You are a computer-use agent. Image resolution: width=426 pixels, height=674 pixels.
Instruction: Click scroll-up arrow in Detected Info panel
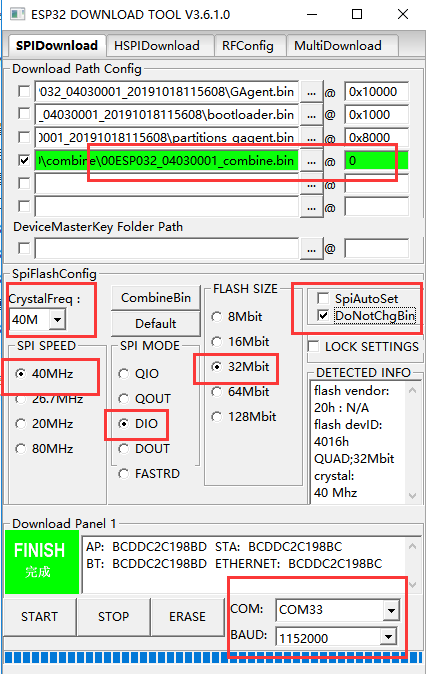[412, 390]
